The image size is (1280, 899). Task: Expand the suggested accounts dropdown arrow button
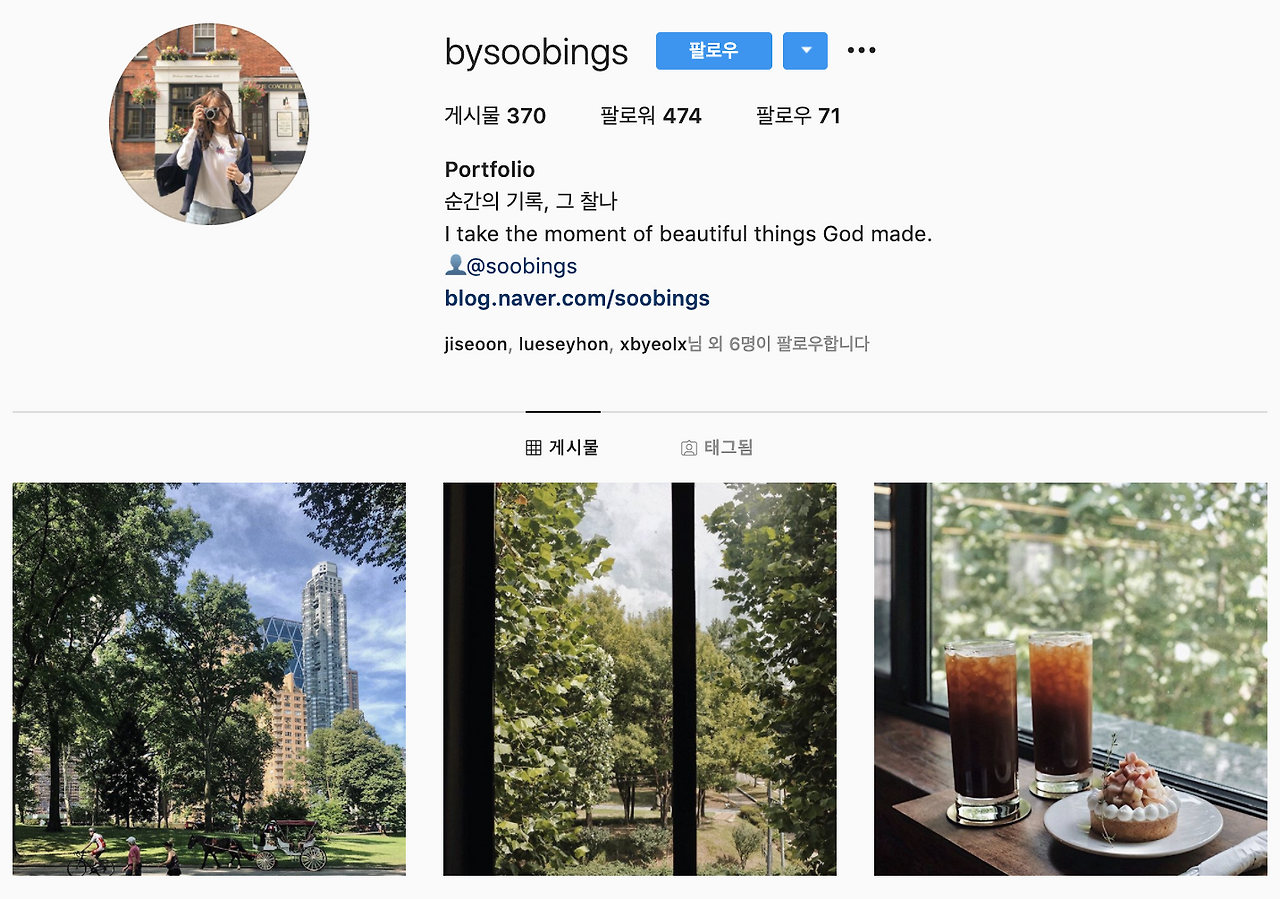pyautogui.click(x=805, y=51)
